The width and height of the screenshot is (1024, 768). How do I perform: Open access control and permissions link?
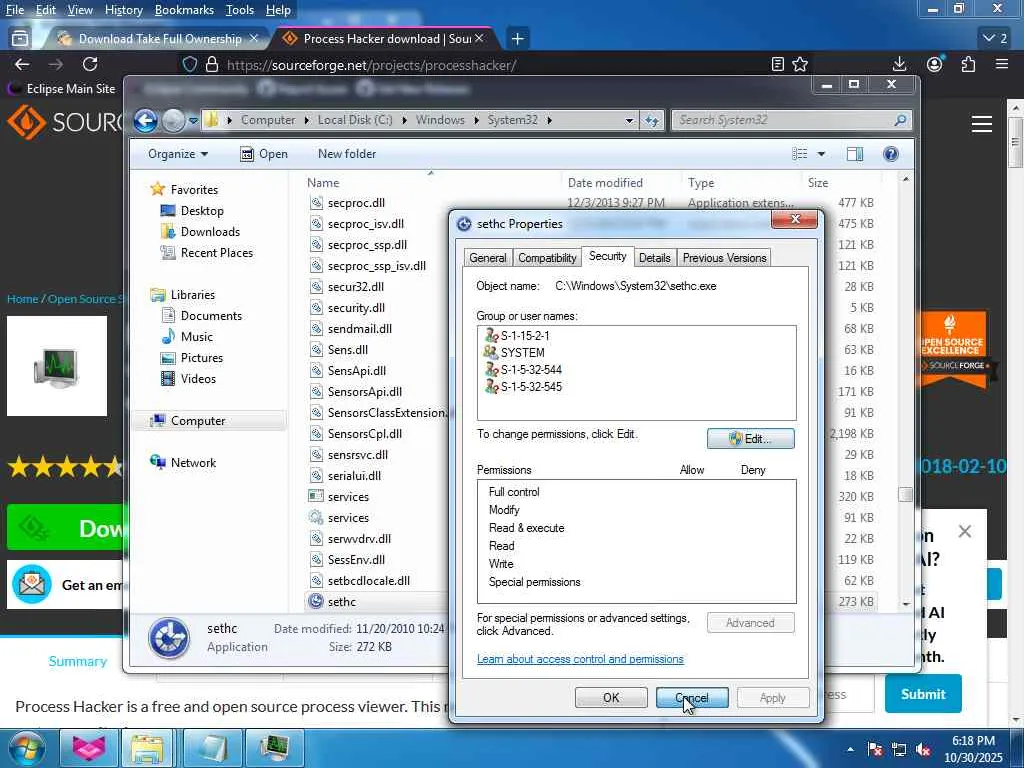[x=580, y=659]
